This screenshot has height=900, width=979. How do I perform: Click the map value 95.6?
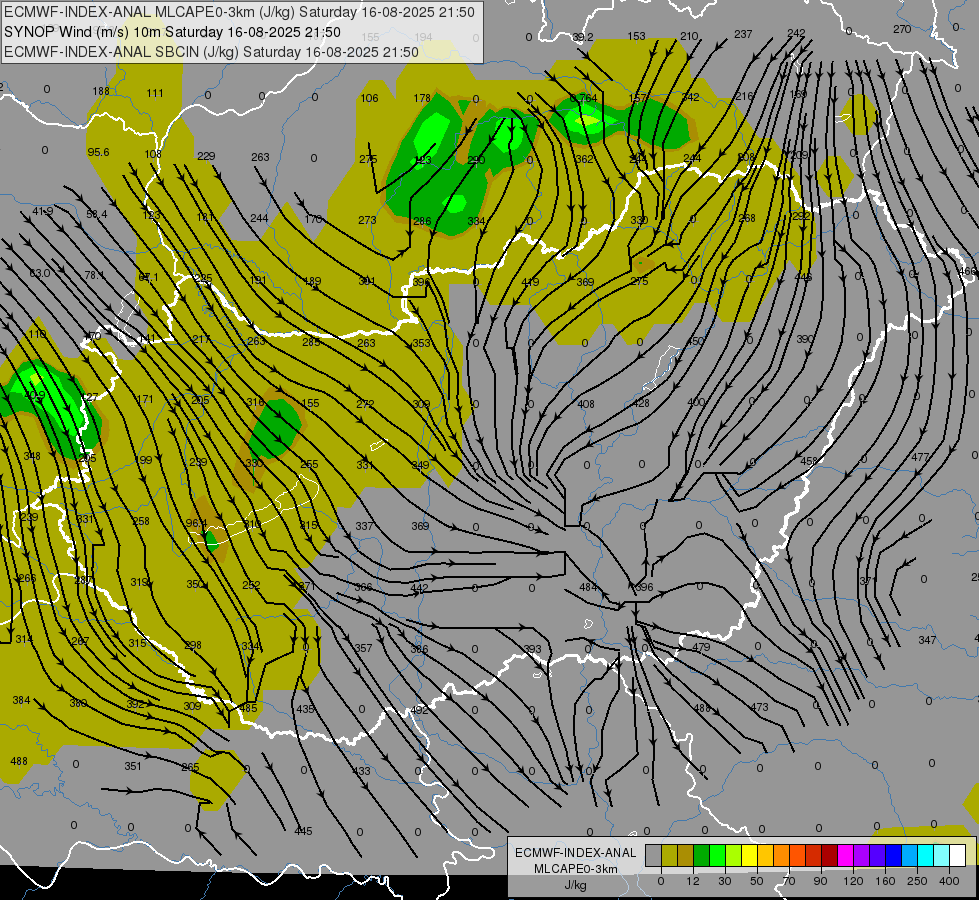pyautogui.click(x=98, y=152)
